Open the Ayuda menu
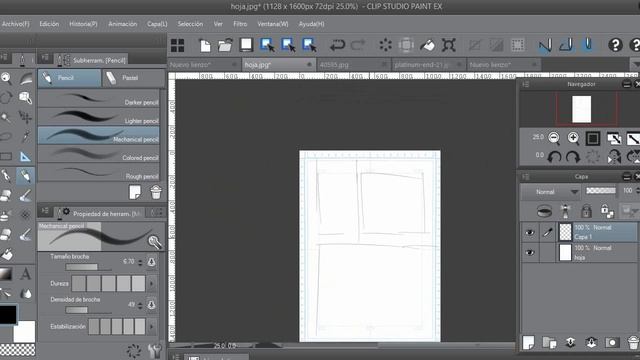Image resolution: width=640 pixels, height=360 pixels. [311, 24]
